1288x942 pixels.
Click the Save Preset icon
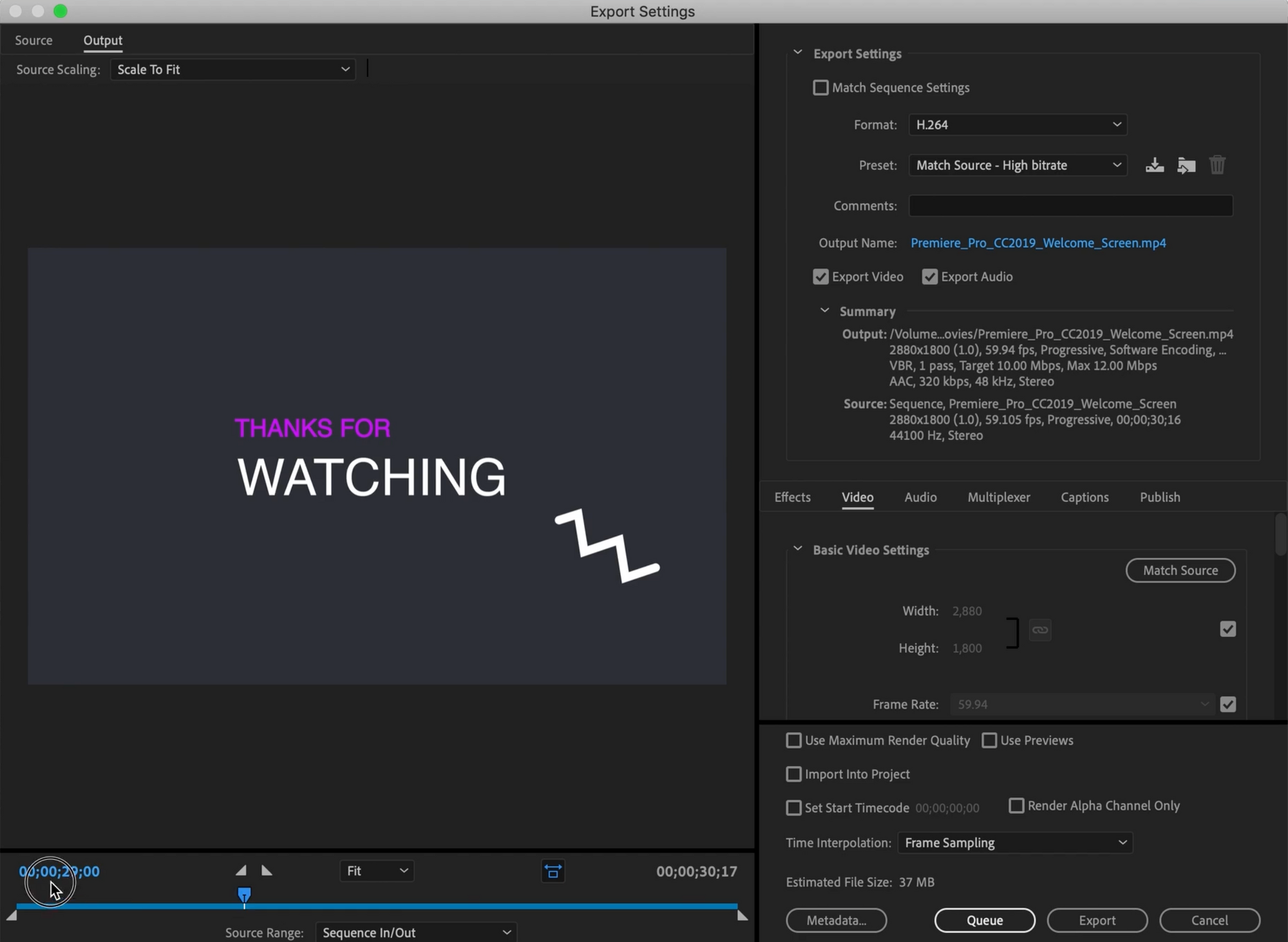click(x=1154, y=166)
